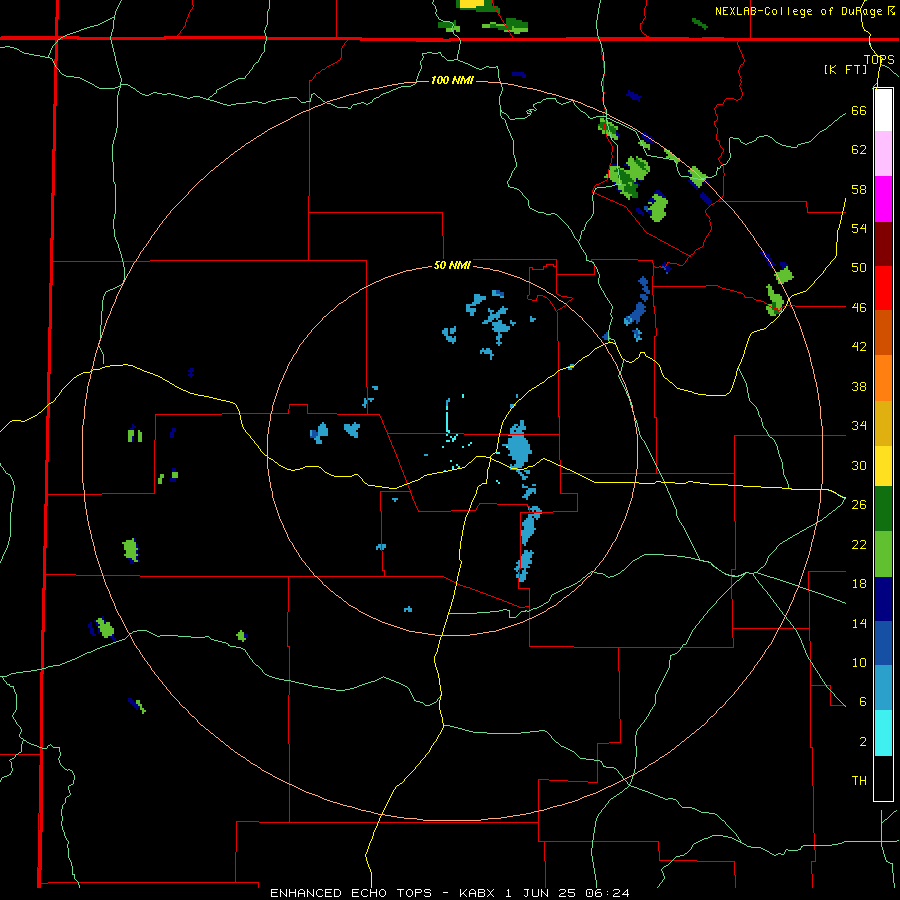The image size is (900, 900).
Task: Click the TH threshold label
Action: (x=859, y=781)
